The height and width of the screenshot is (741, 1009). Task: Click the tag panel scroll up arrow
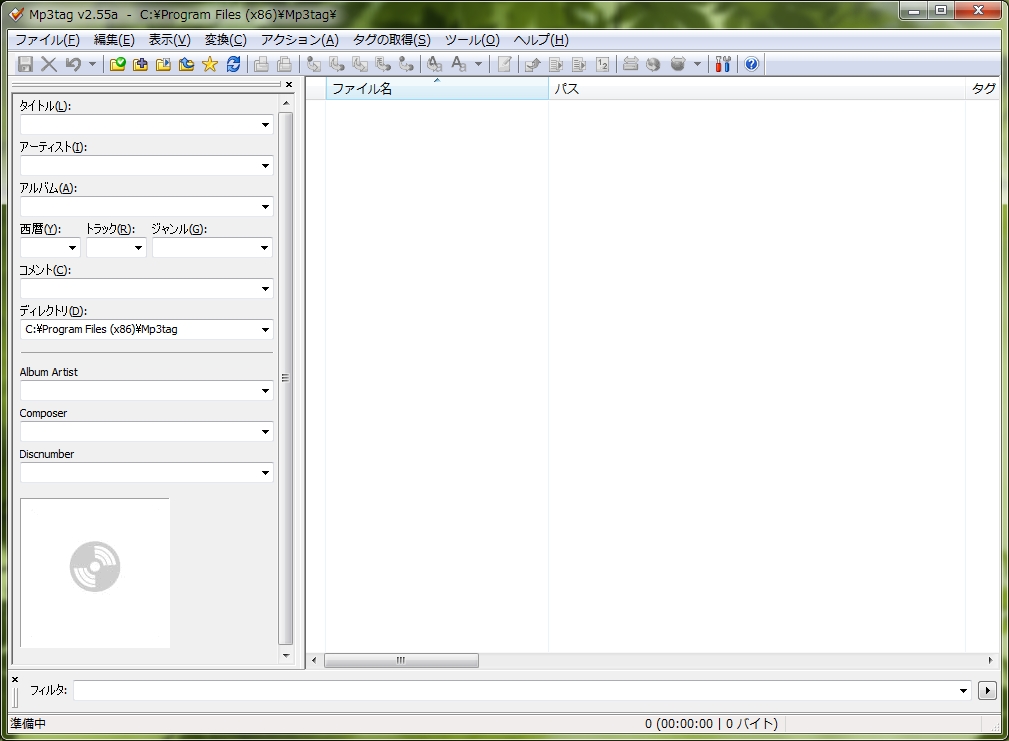(x=286, y=104)
